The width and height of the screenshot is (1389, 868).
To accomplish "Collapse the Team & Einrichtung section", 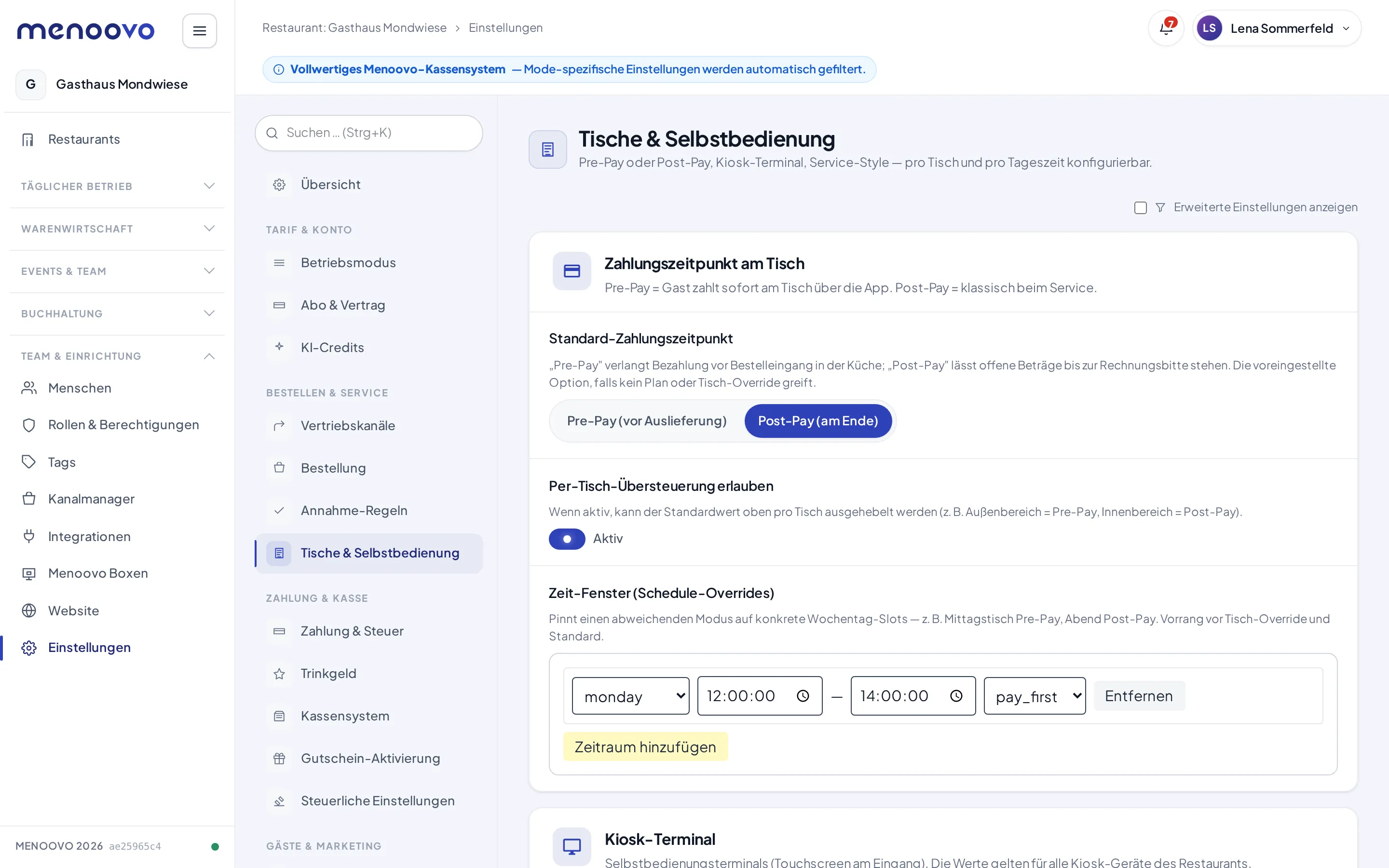I will pyautogui.click(x=117, y=356).
